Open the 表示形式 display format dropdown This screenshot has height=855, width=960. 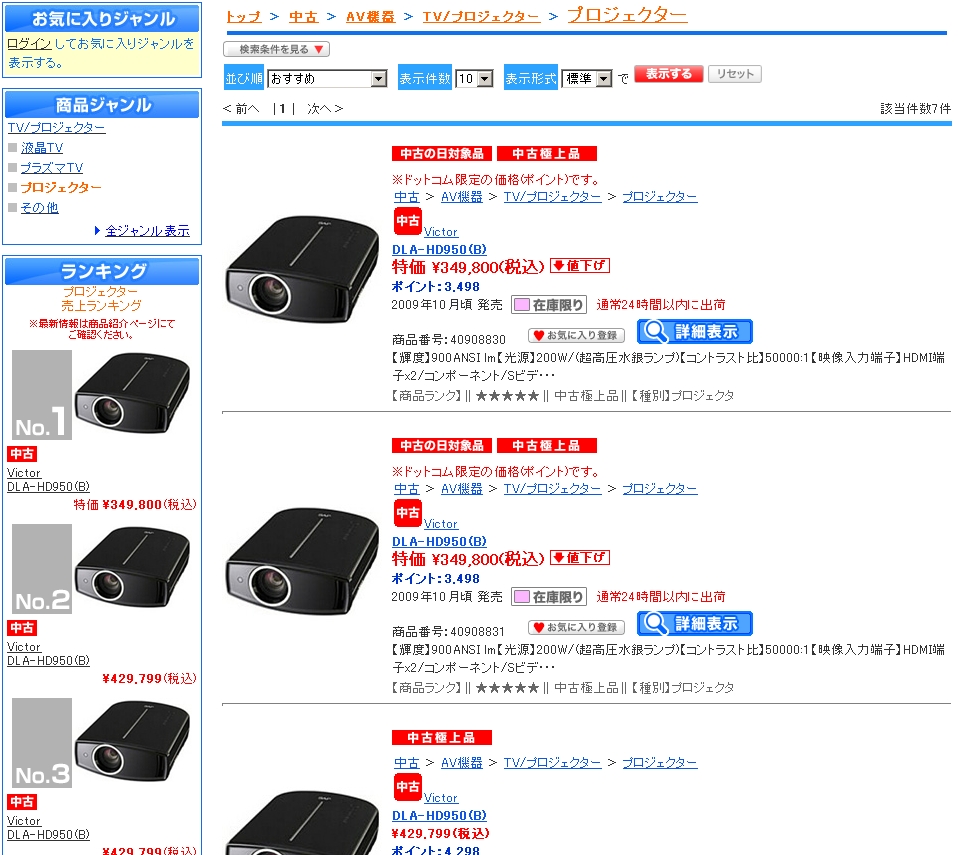587,78
